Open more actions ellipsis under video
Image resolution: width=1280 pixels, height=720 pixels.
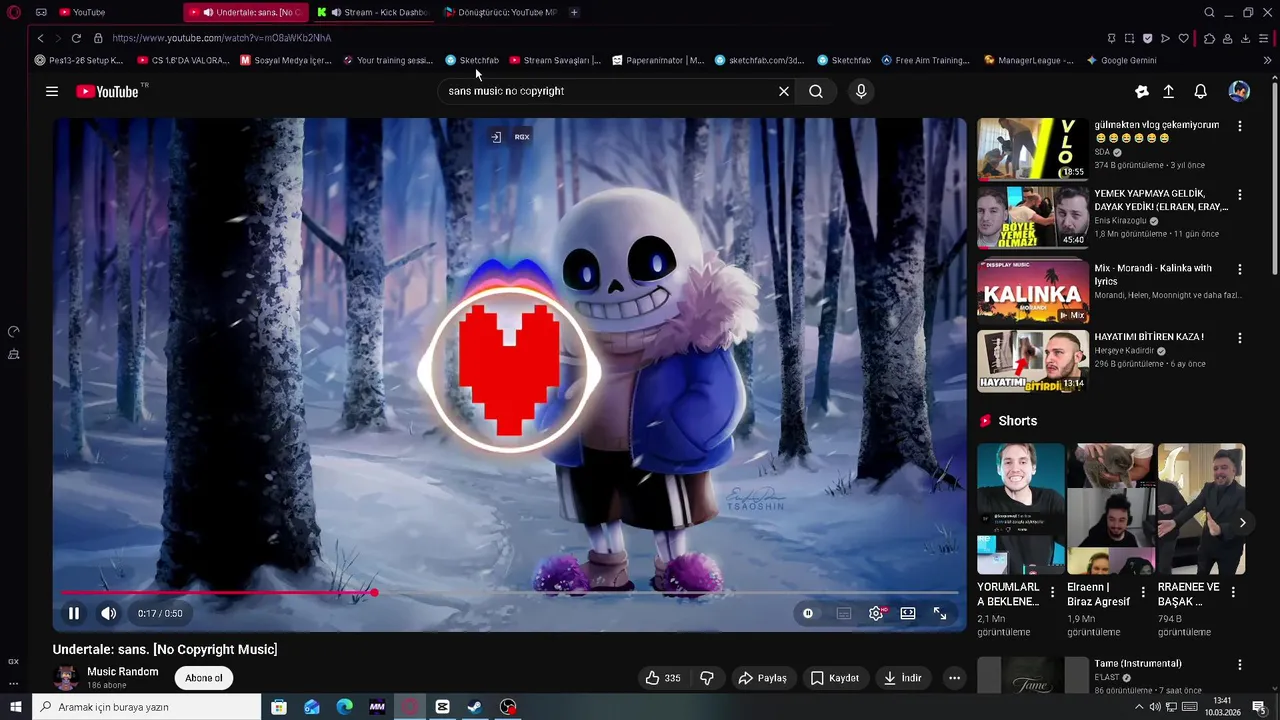[x=954, y=678]
